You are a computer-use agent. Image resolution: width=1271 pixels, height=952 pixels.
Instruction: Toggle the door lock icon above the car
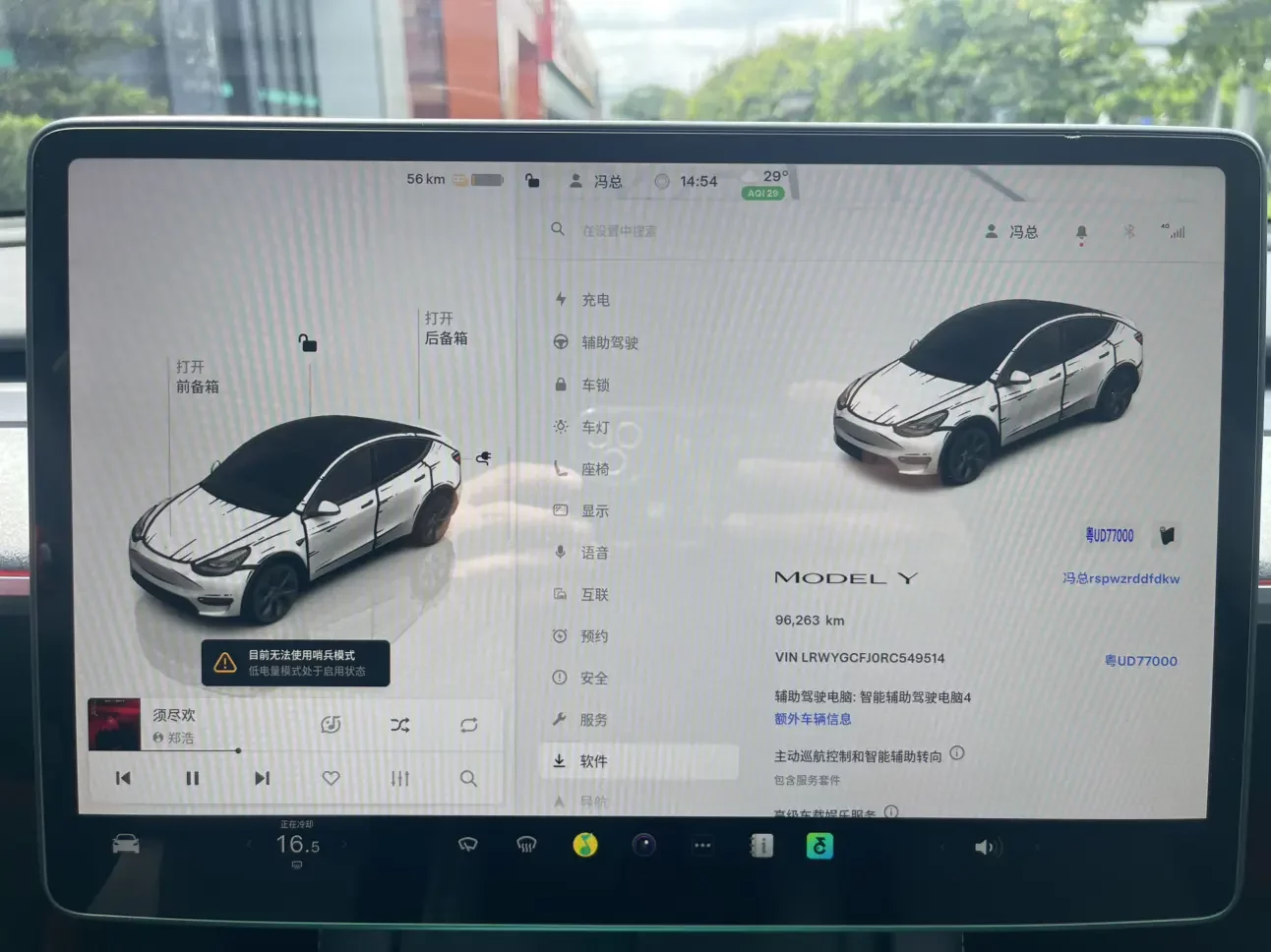coord(308,343)
